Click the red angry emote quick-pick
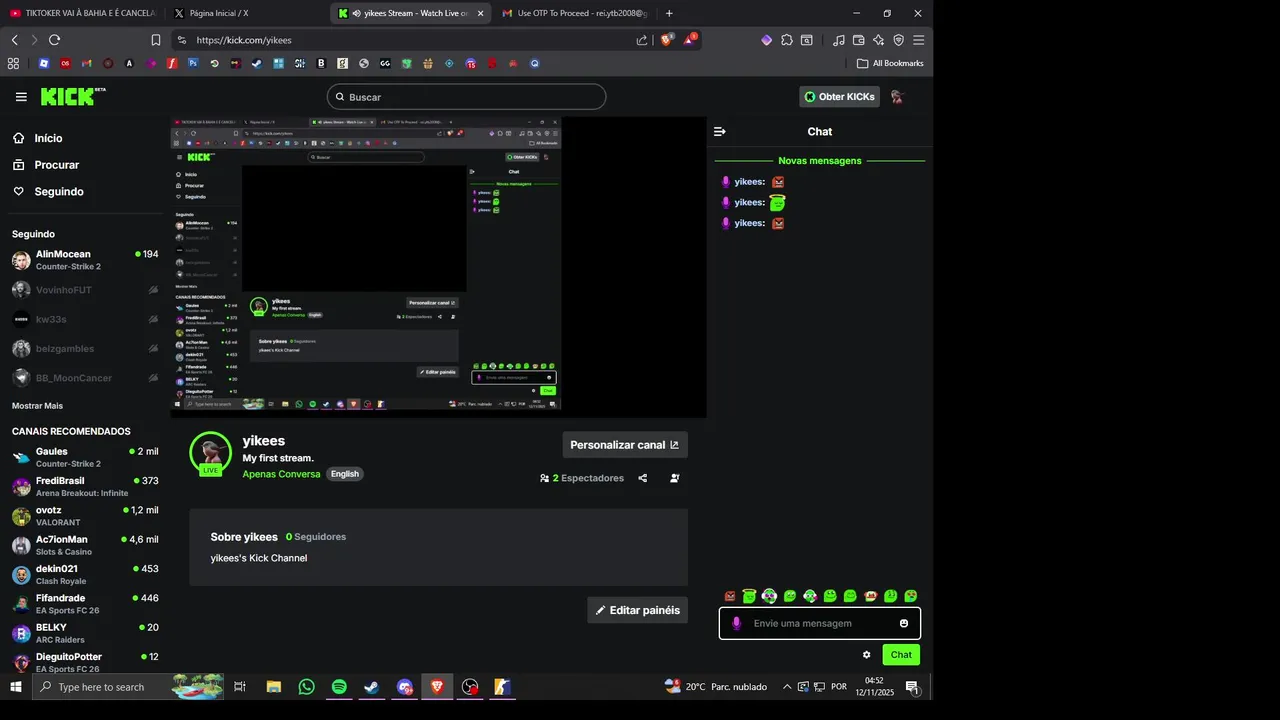 [x=730, y=596]
